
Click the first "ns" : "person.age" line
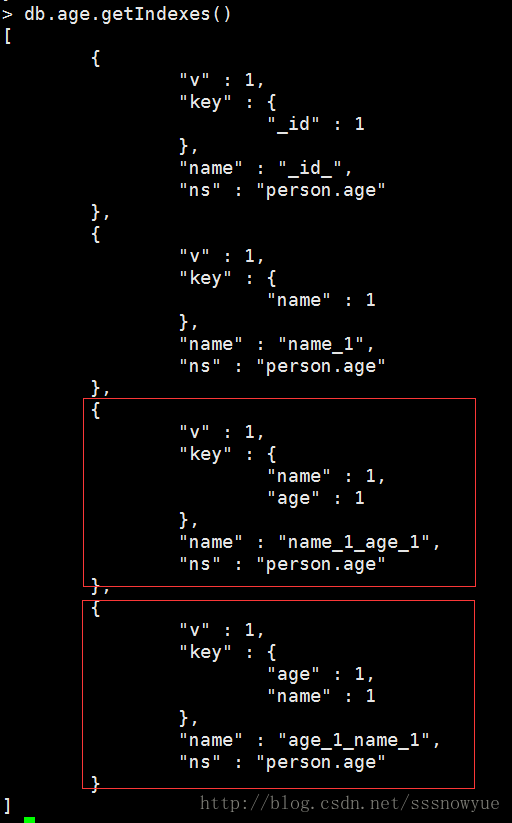click(x=283, y=191)
